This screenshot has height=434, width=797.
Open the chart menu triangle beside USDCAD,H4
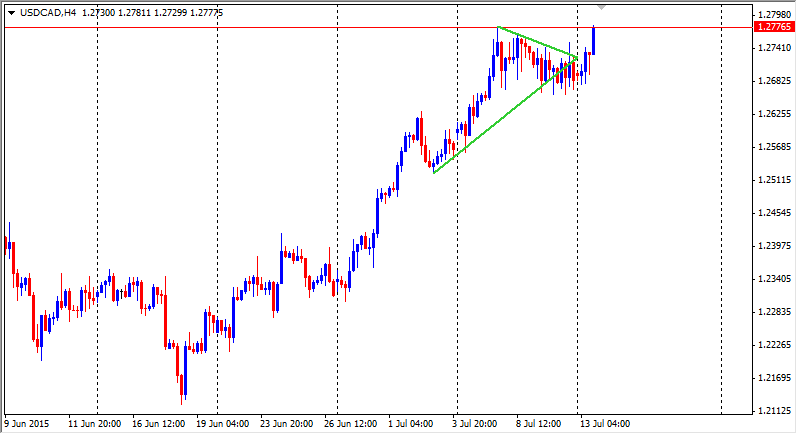pyautogui.click(x=12, y=13)
